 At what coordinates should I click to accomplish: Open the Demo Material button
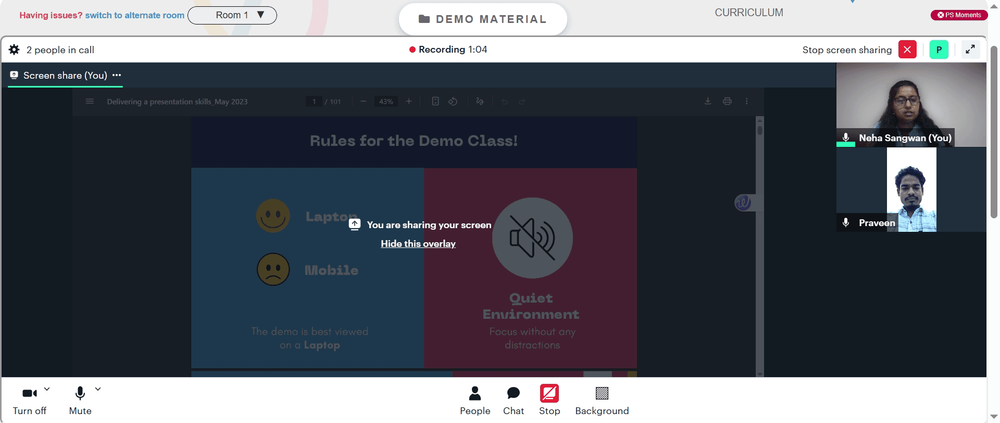(x=483, y=19)
